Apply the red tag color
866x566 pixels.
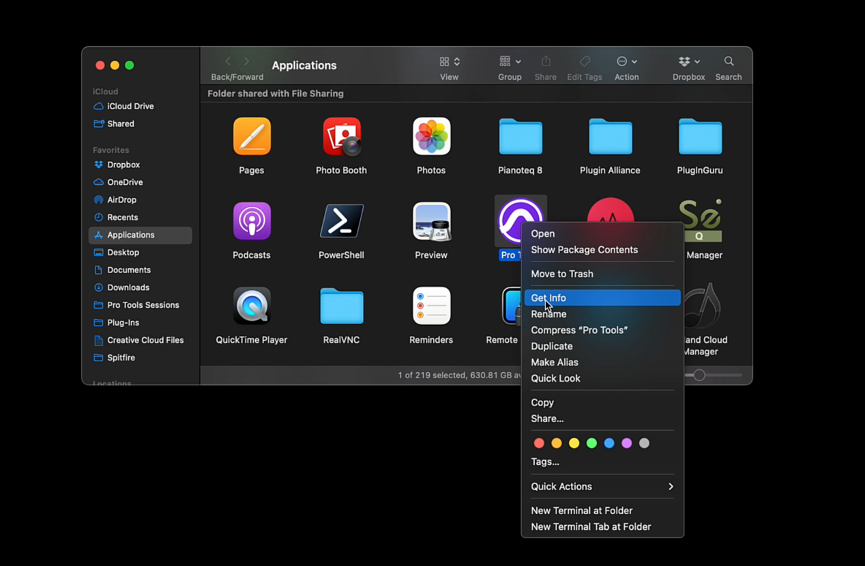point(539,443)
